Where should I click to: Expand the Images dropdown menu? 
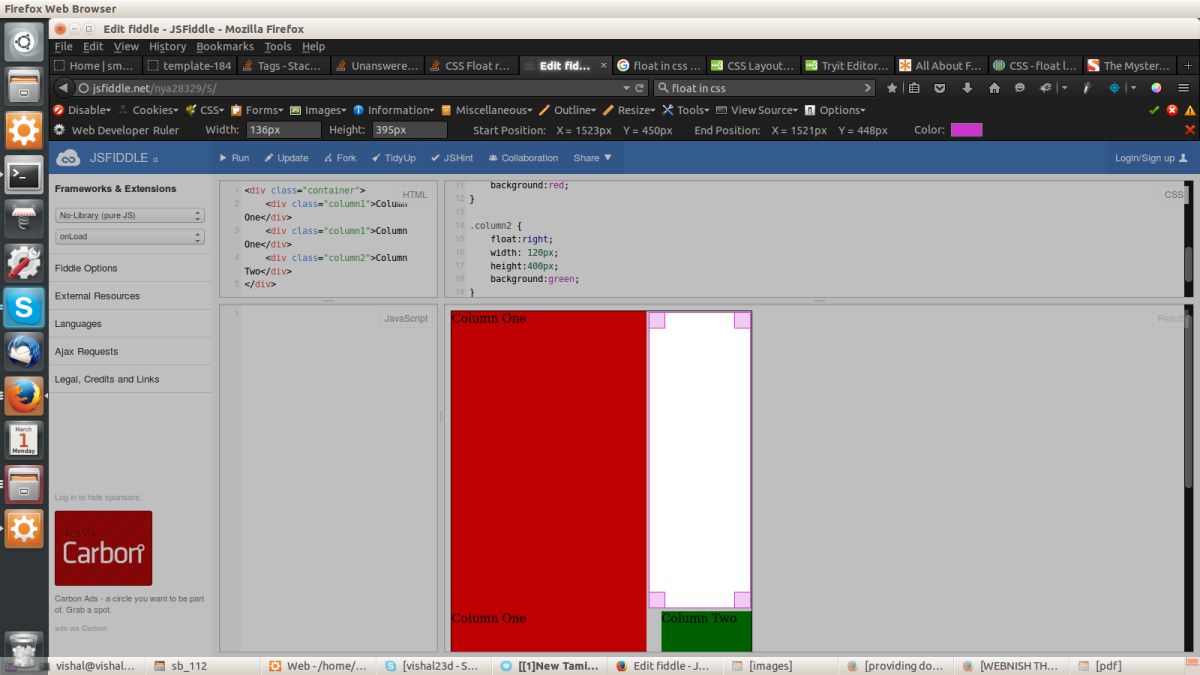[x=319, y=110]
